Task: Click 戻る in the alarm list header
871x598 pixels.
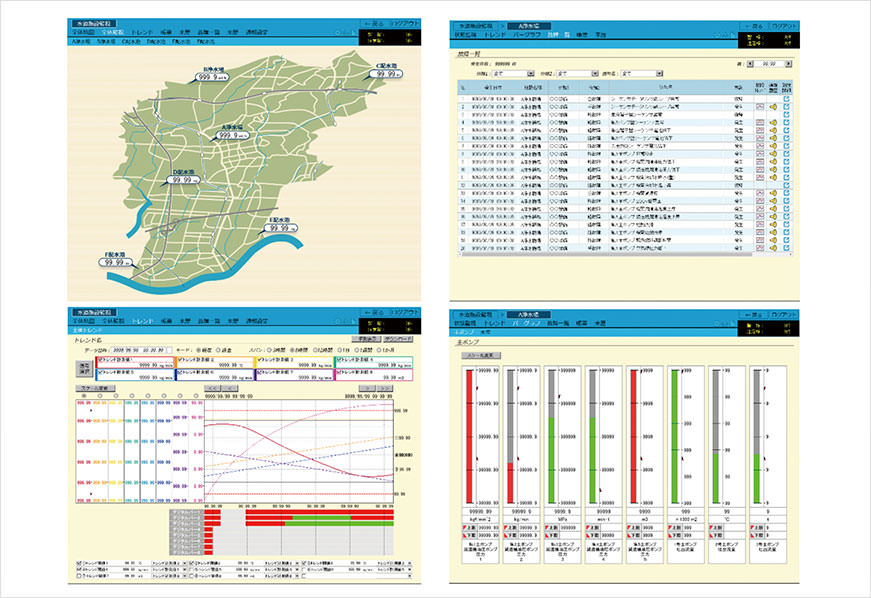Action: coord(753,26)
